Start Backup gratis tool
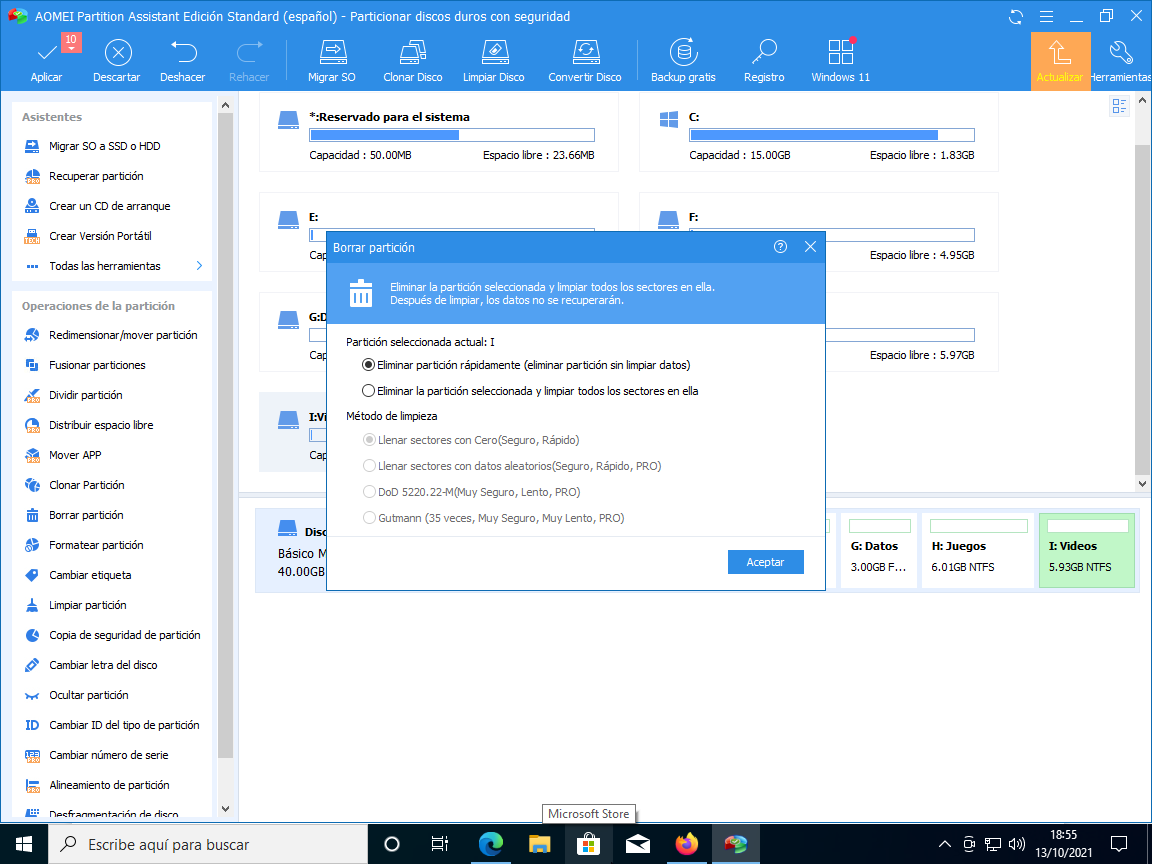The width and height of the screenshot is (1152, 864). pos(683,61)
